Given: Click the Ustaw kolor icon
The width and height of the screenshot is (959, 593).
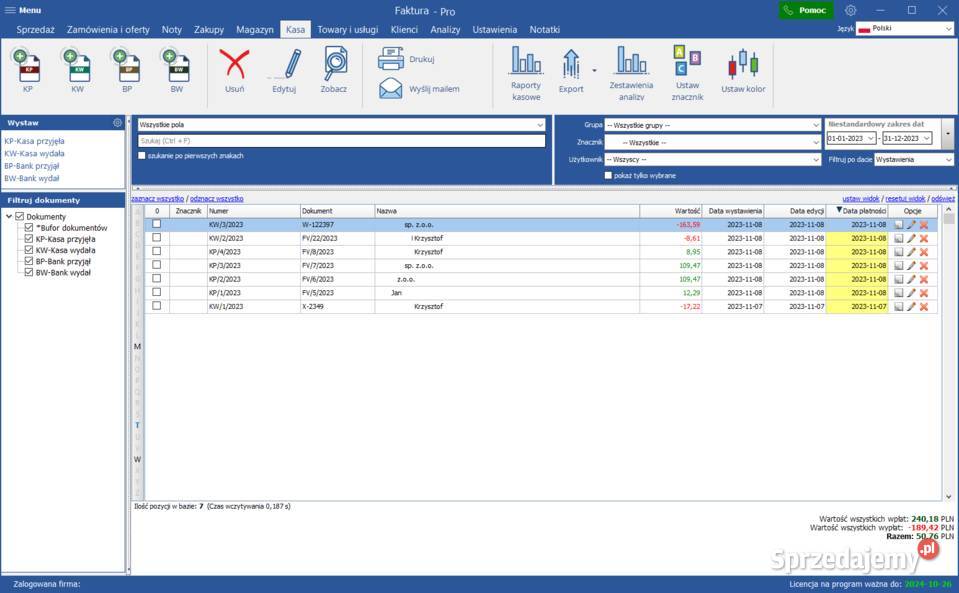Looking at the screenshot, I should [x=743, y=66].
